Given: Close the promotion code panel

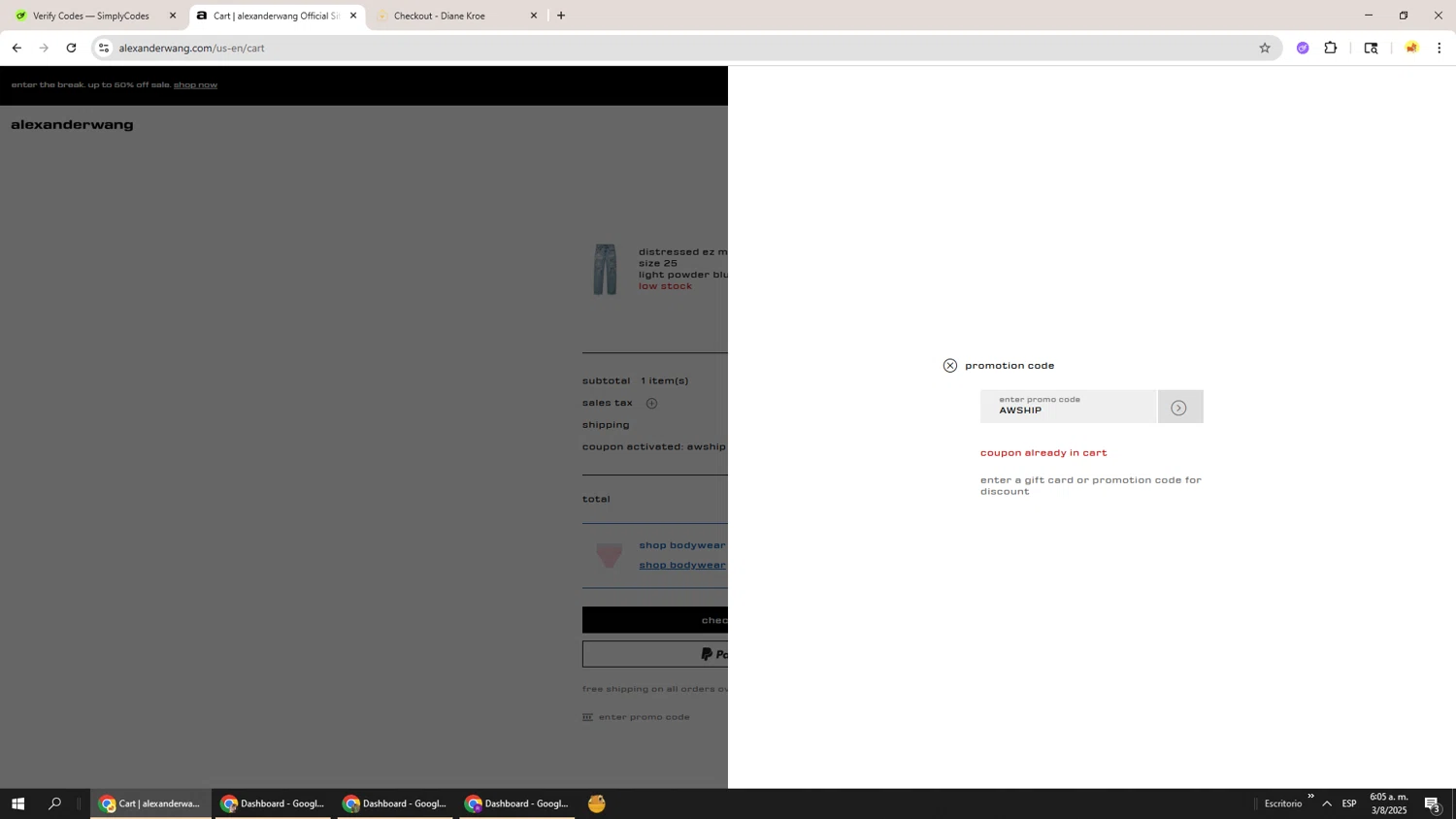Looking at the screenshot, I should tap(949, 366).
